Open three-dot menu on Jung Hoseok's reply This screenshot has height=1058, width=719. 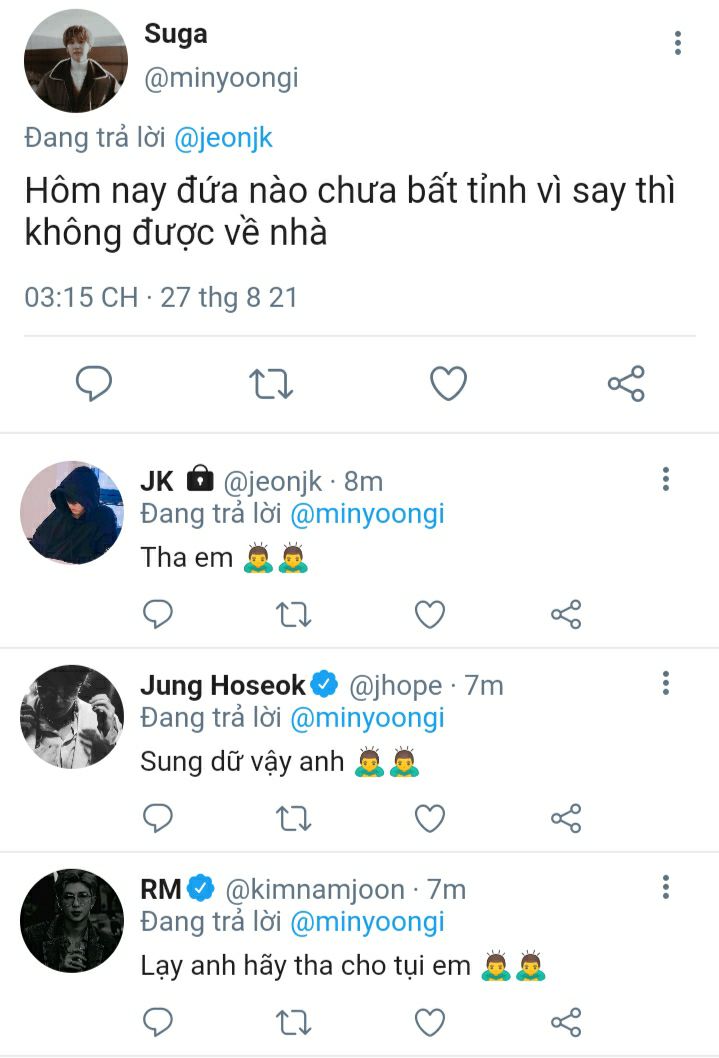(x=666, y=683)
